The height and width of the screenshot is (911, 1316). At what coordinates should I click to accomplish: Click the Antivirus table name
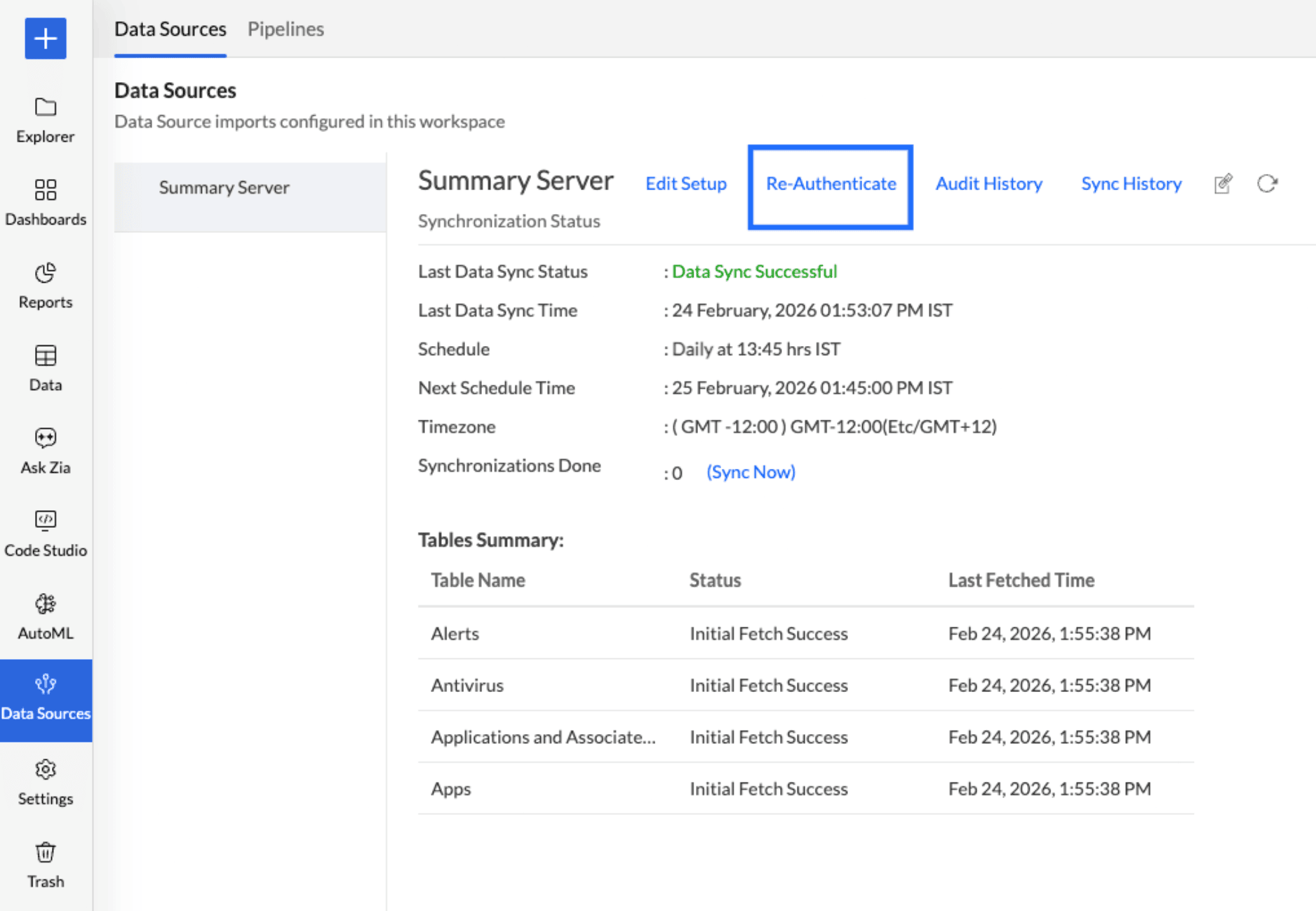[467, 685]
